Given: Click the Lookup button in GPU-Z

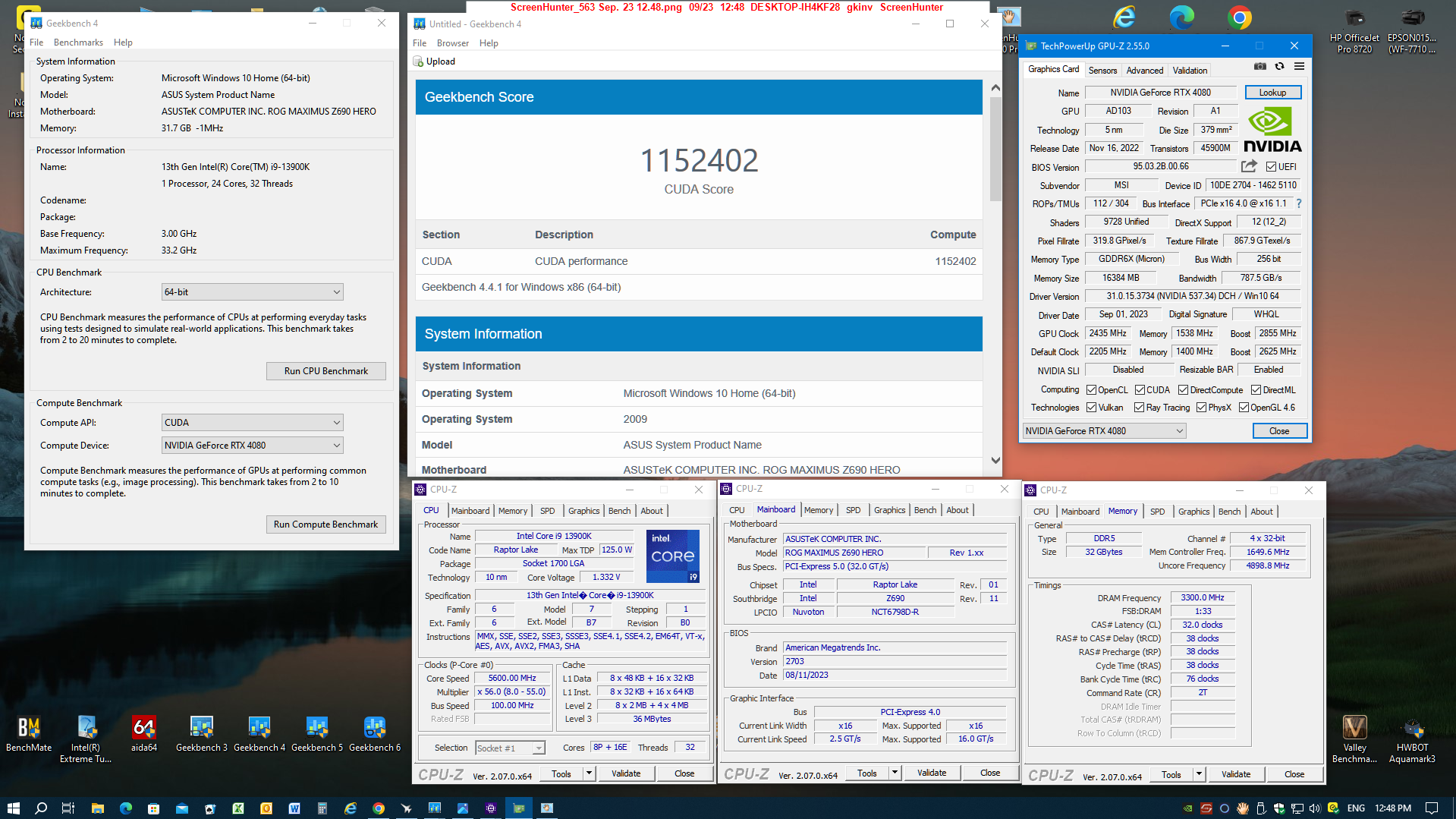Looking at the screenshot, I should [x=1272, y=93].
